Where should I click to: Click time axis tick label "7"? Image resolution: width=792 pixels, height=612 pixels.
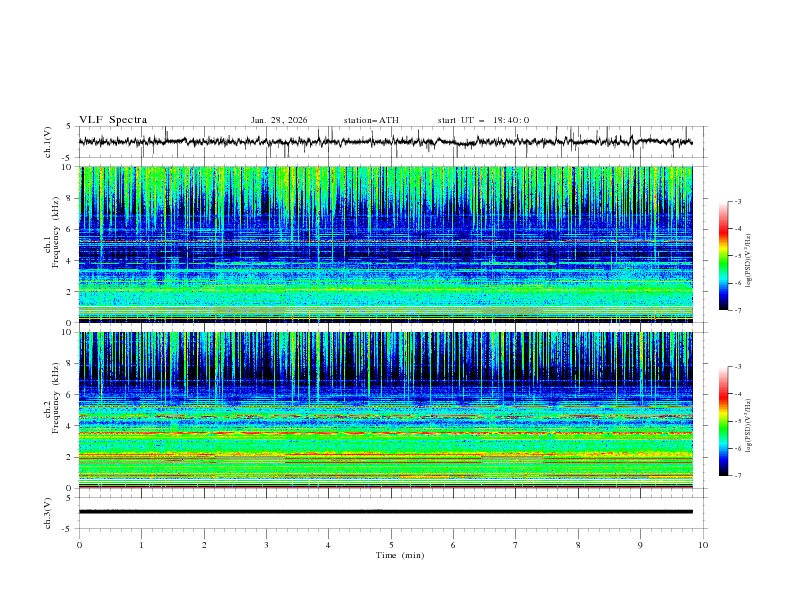pos(516,545)
